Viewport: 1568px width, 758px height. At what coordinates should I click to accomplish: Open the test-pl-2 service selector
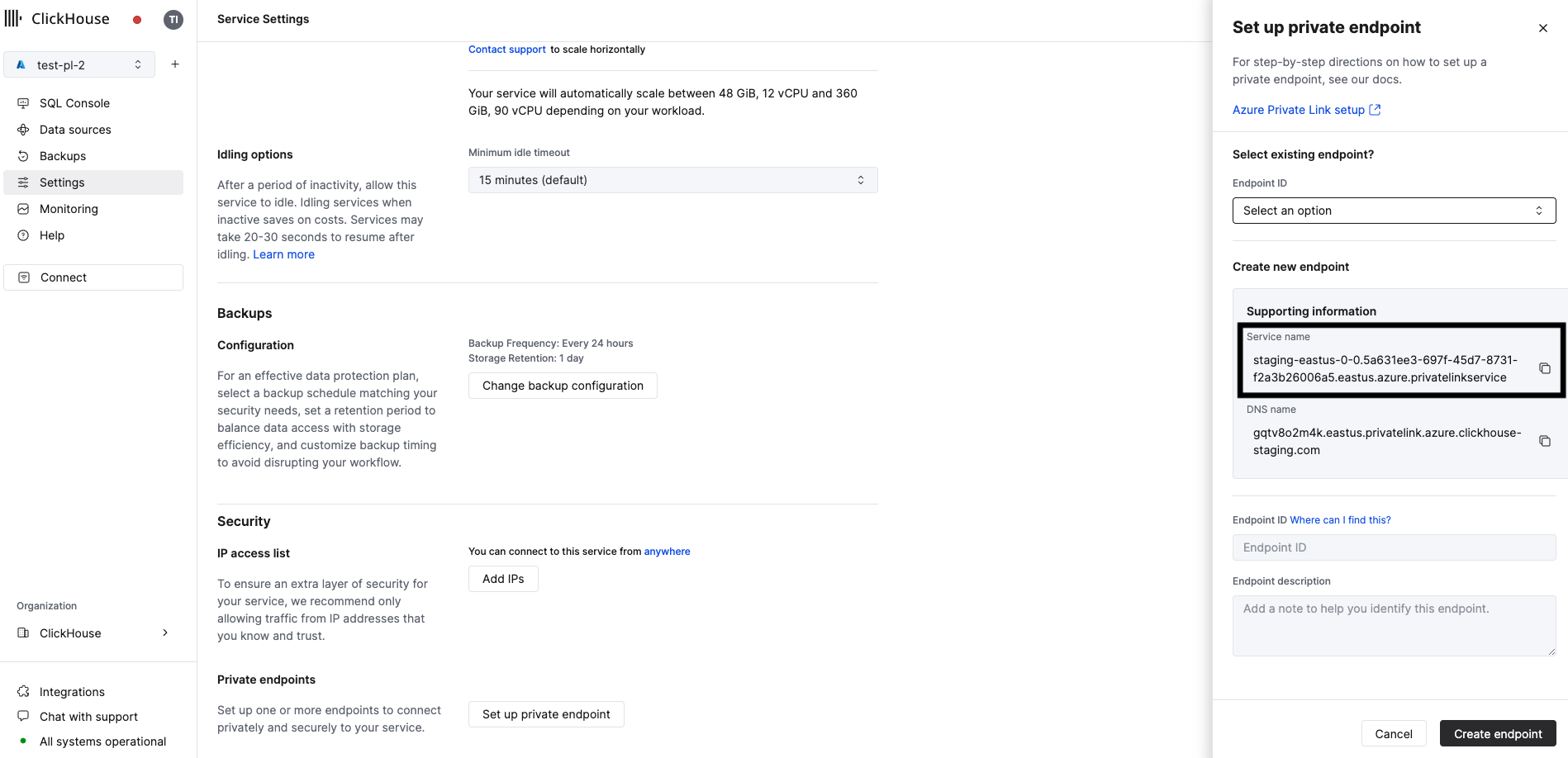click(x=79, y=64)
